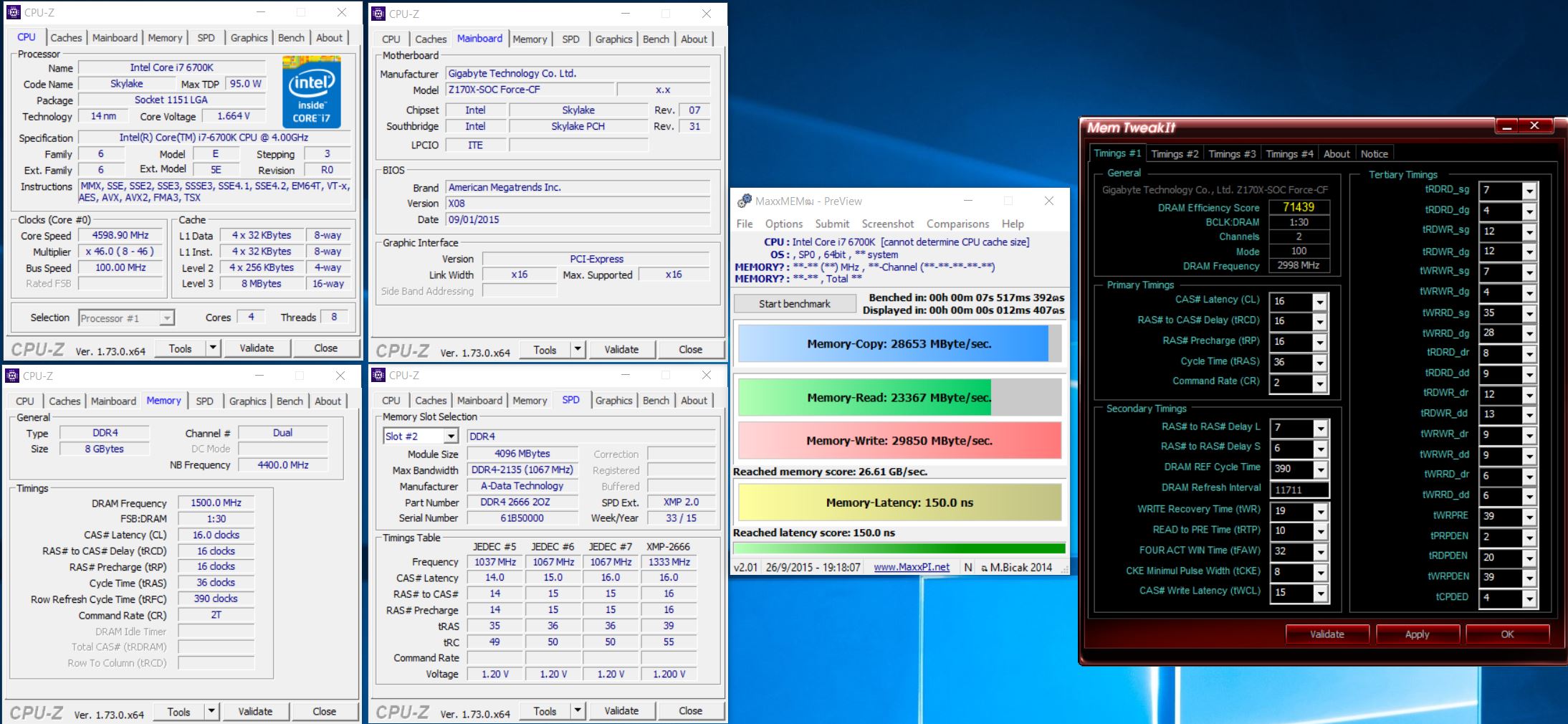This screenshot has height=724, width=1568.
Task: Click the Memory-Read result bar
Action: click(899, 397)
